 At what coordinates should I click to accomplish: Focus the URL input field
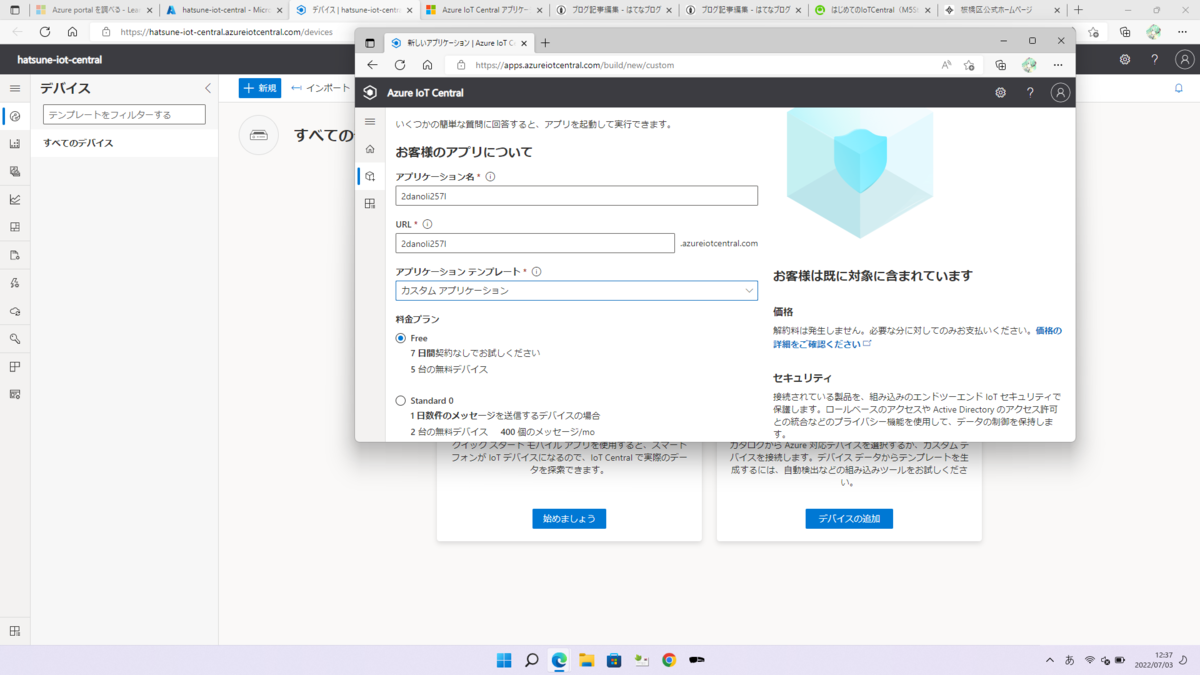(x=535, y=243)
